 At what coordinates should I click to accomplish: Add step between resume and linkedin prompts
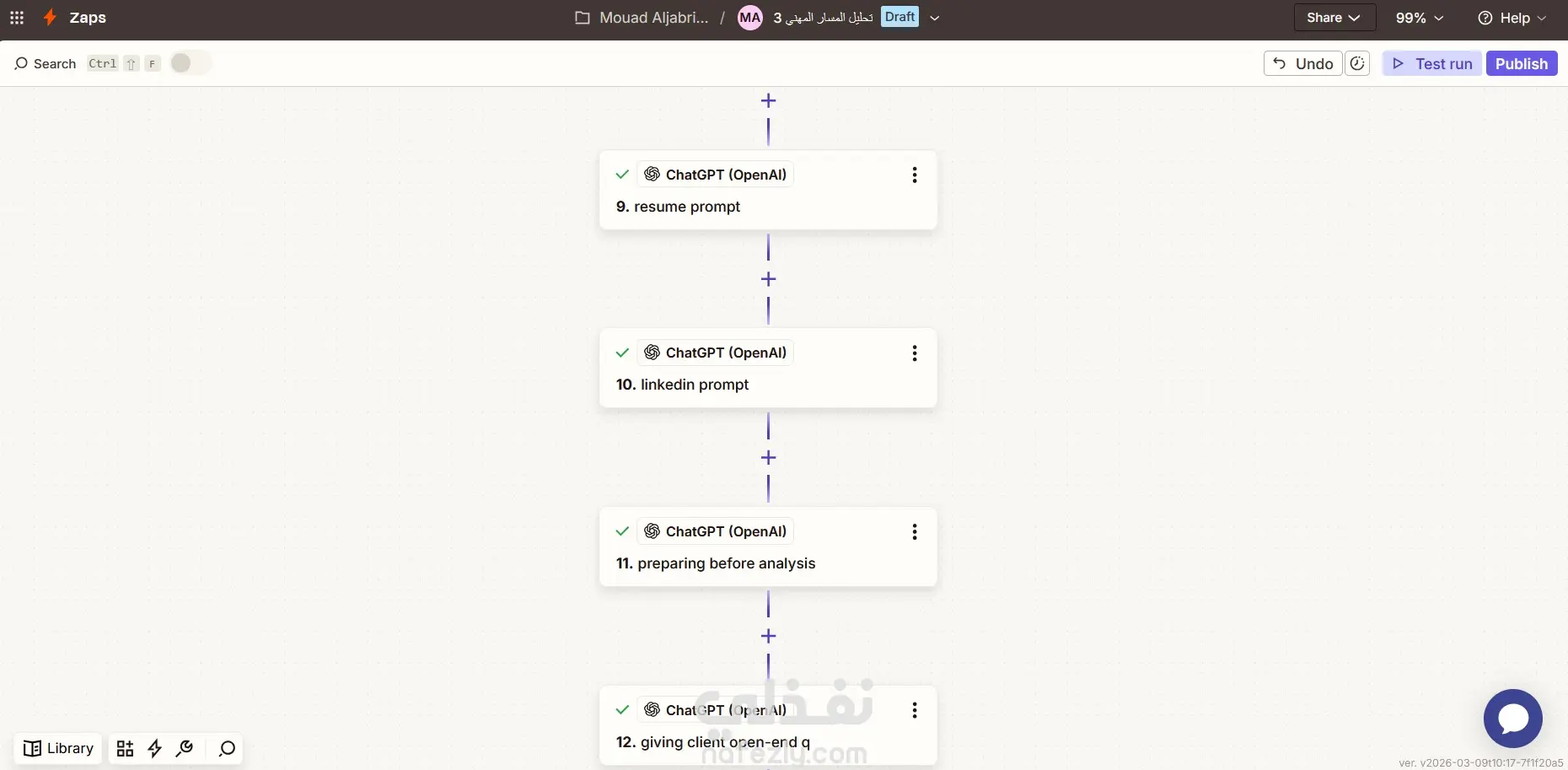point(768,279)
